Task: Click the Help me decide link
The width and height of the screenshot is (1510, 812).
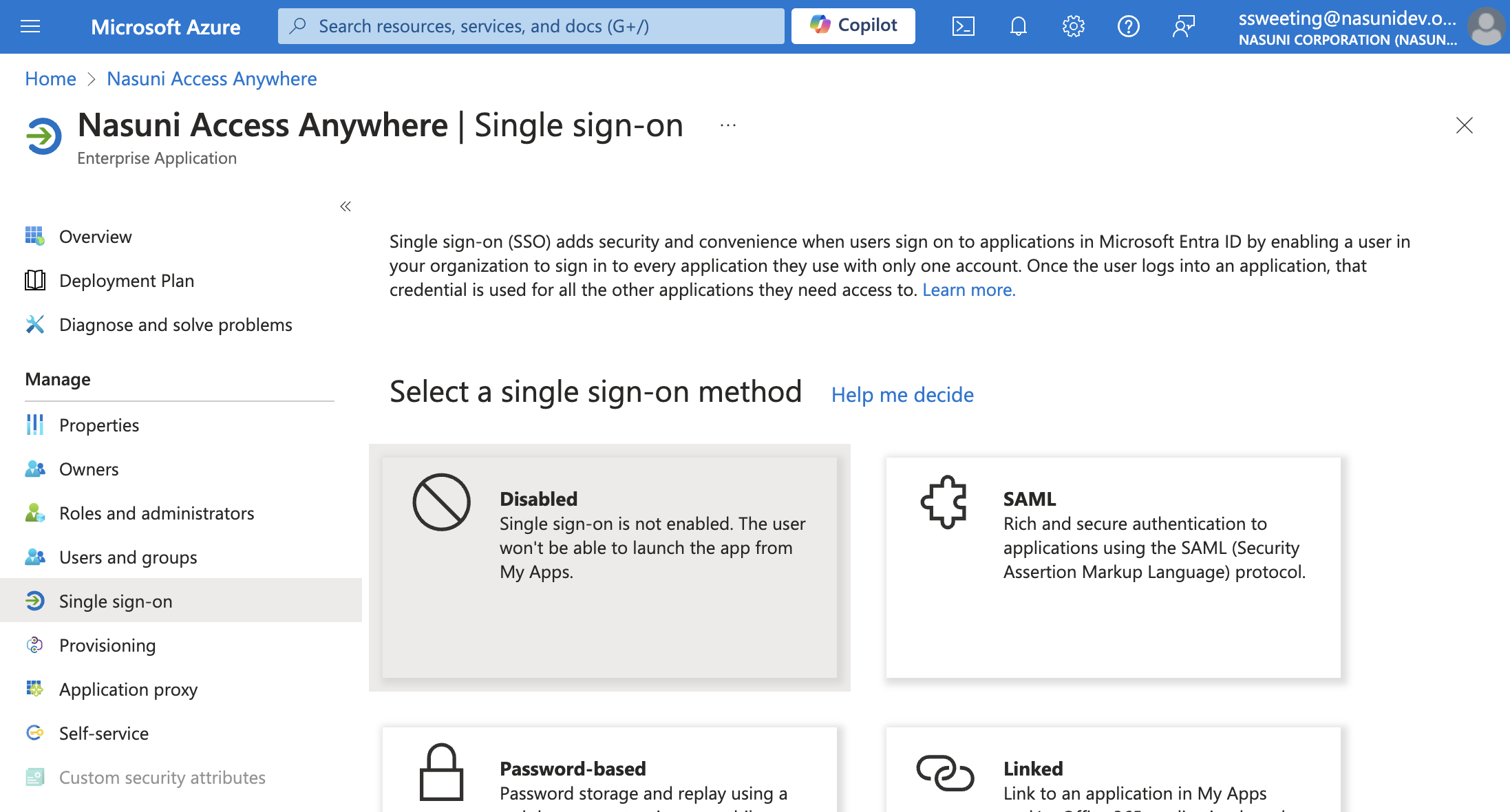Action: click(x=902, y=394)
